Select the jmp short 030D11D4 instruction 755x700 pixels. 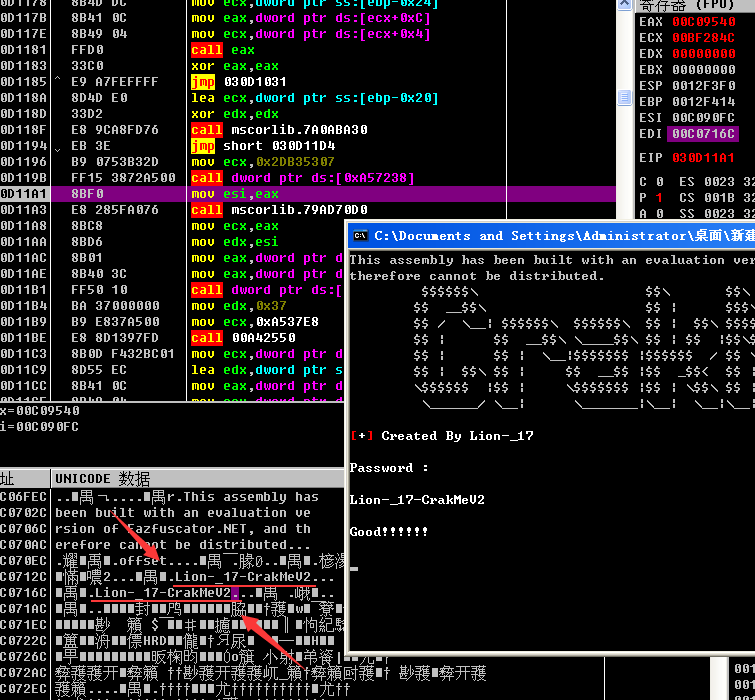[264, 145]
